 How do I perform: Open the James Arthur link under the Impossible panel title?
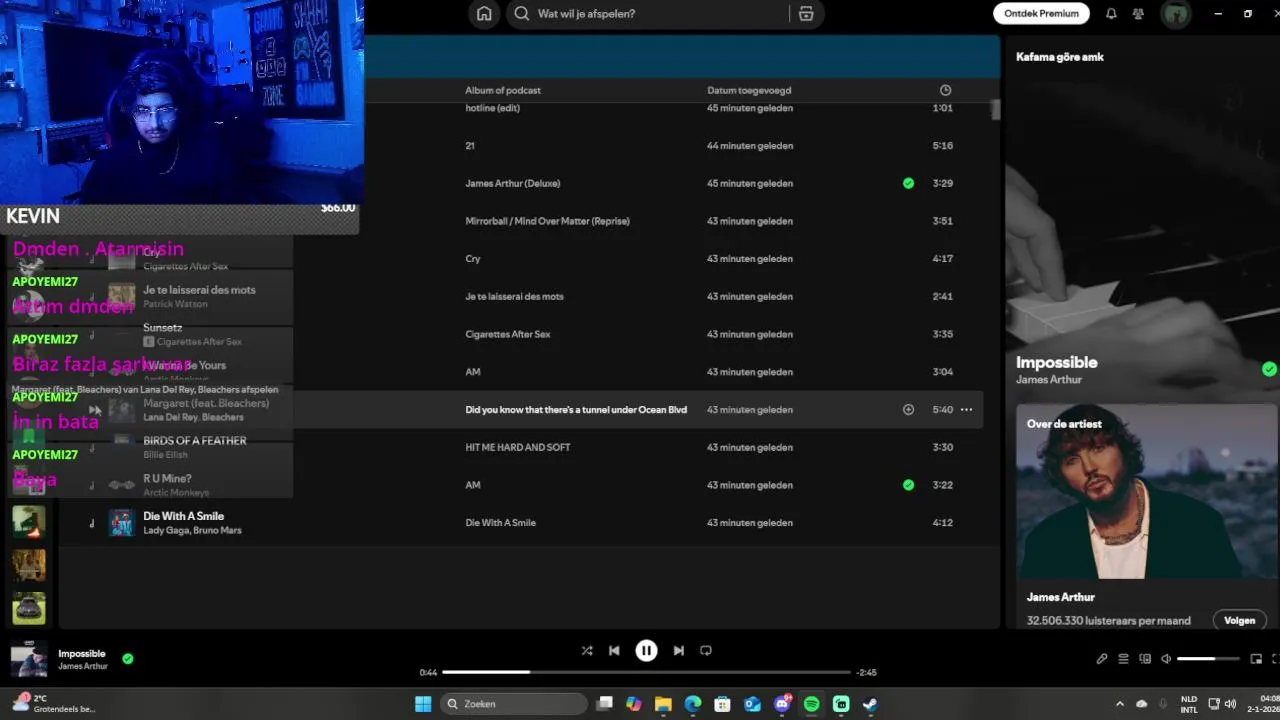(x=1049, y=380)
